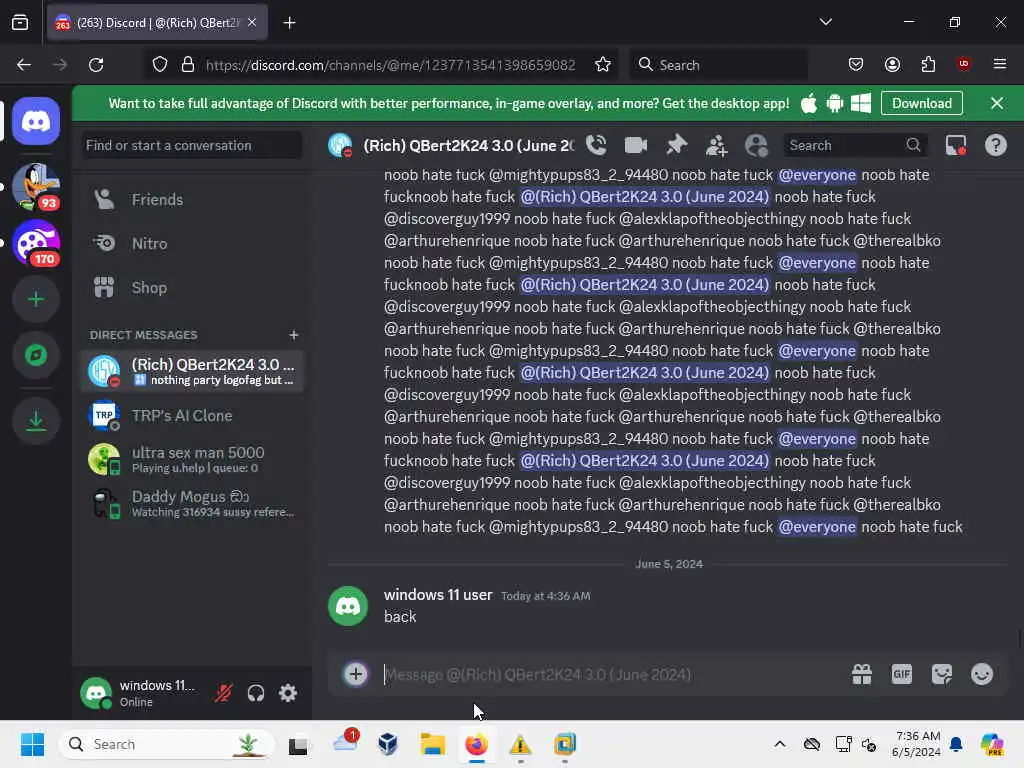Open File Explorer from taskbar
The image size is (1024, 768).
pos(432,744)
